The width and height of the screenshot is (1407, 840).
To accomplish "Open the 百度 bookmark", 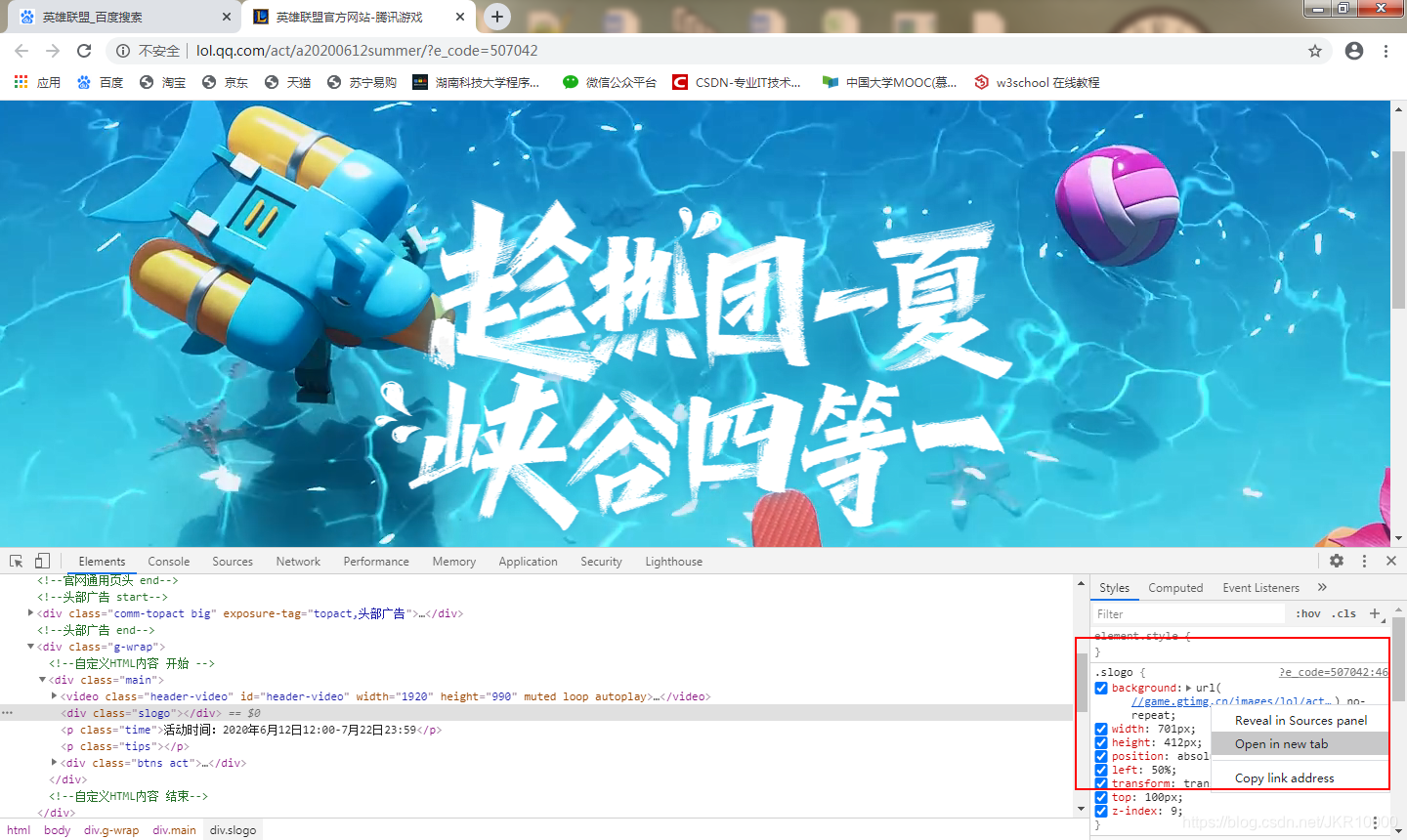I will 101,82.
